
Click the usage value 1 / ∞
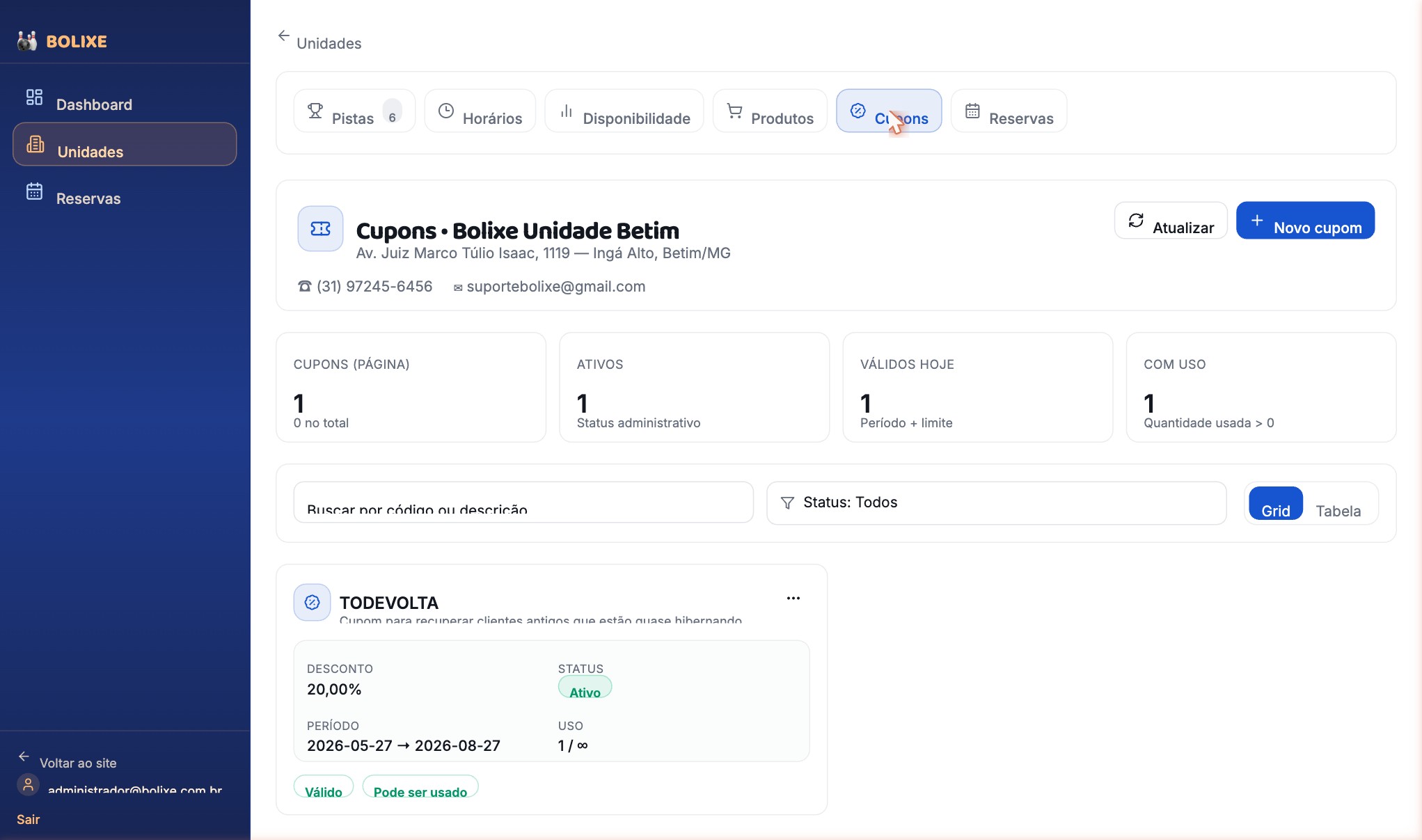click(x=573, y=745)
